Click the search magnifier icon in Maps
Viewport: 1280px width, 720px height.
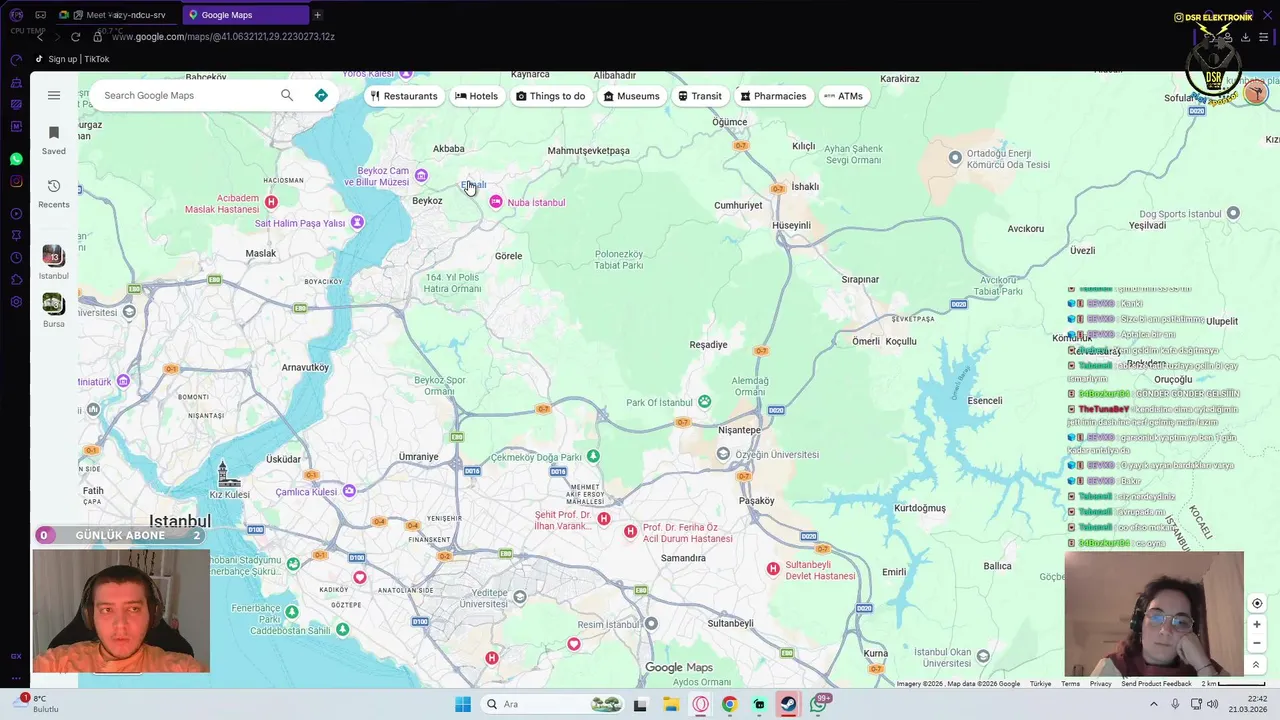tap(287, 95)
